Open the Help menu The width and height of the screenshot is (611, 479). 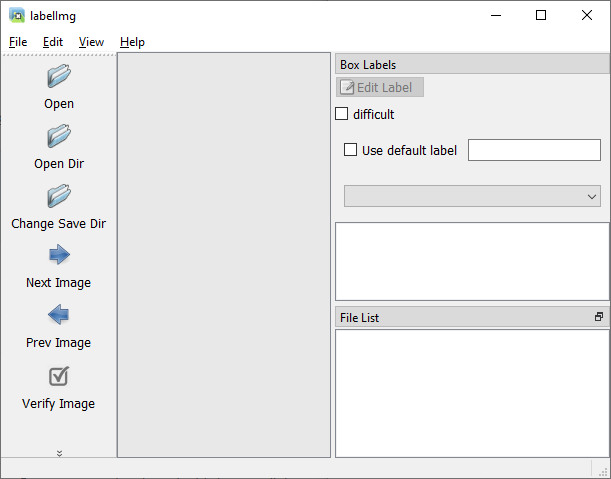point(132,42)
